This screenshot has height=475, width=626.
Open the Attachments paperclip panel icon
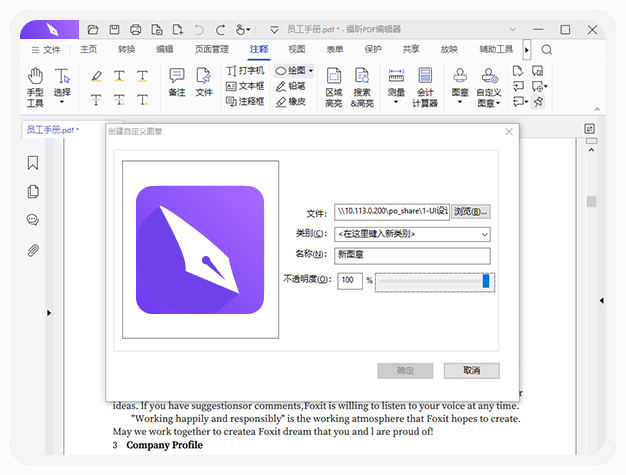33,250
